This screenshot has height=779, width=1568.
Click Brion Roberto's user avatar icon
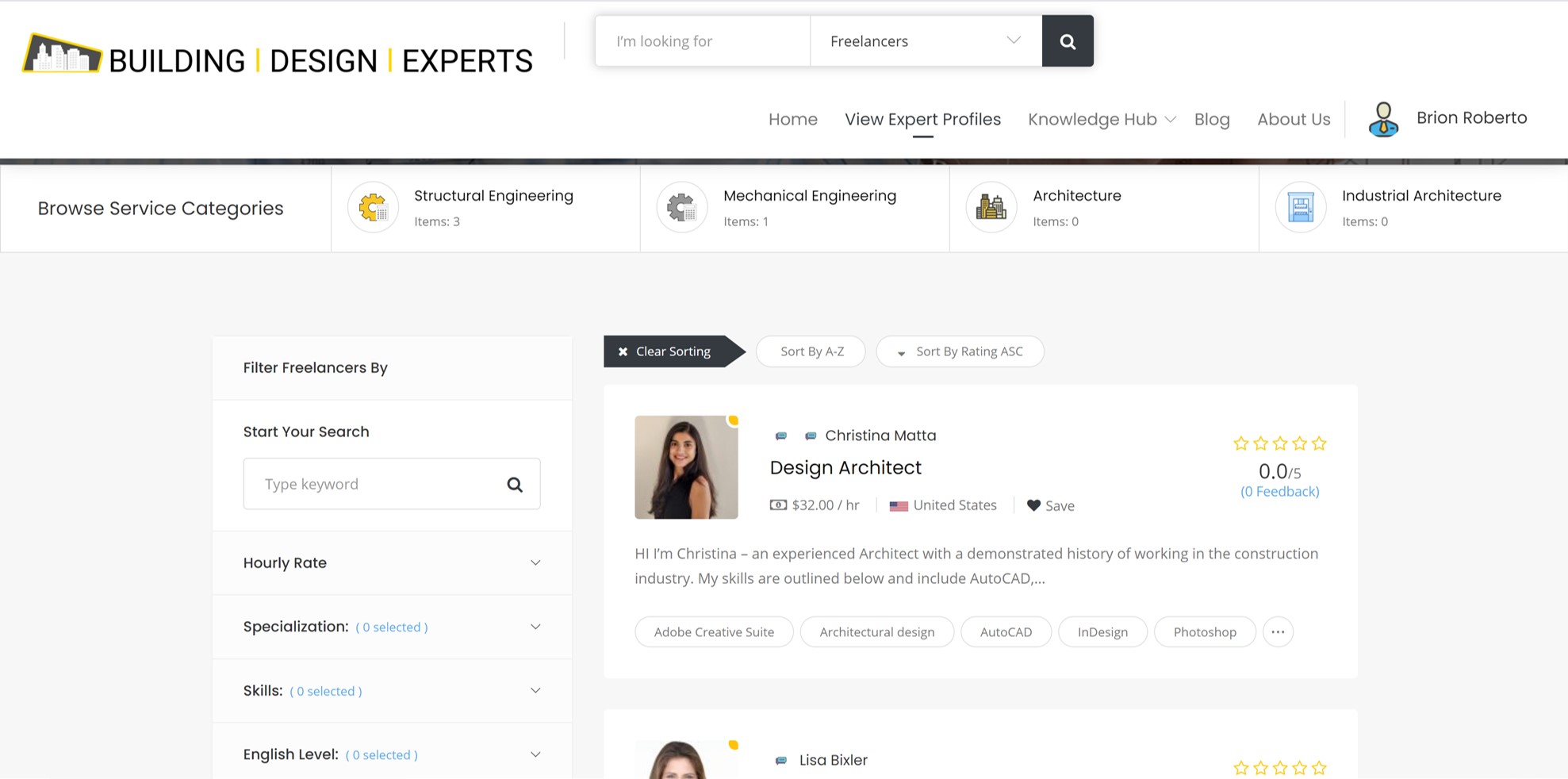coord(1383,120)
